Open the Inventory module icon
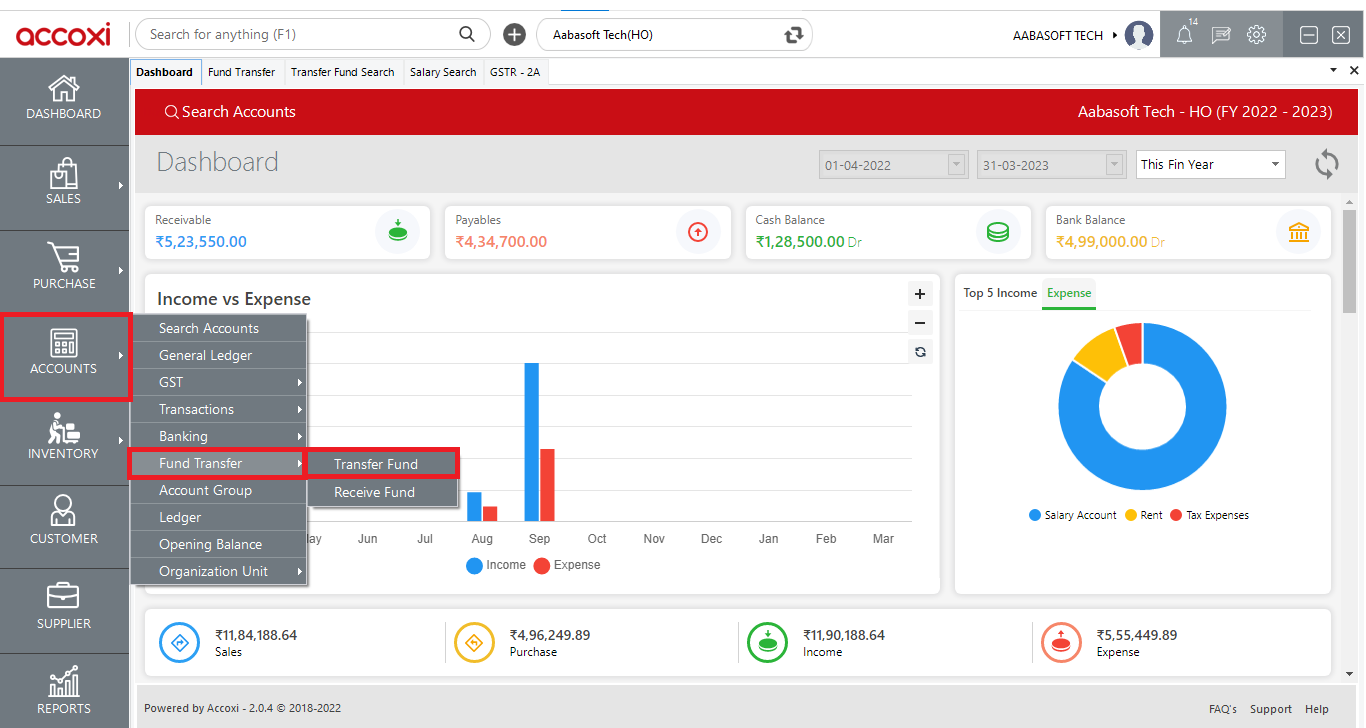This screenshot has width=1366, height=728. [64, 428]
